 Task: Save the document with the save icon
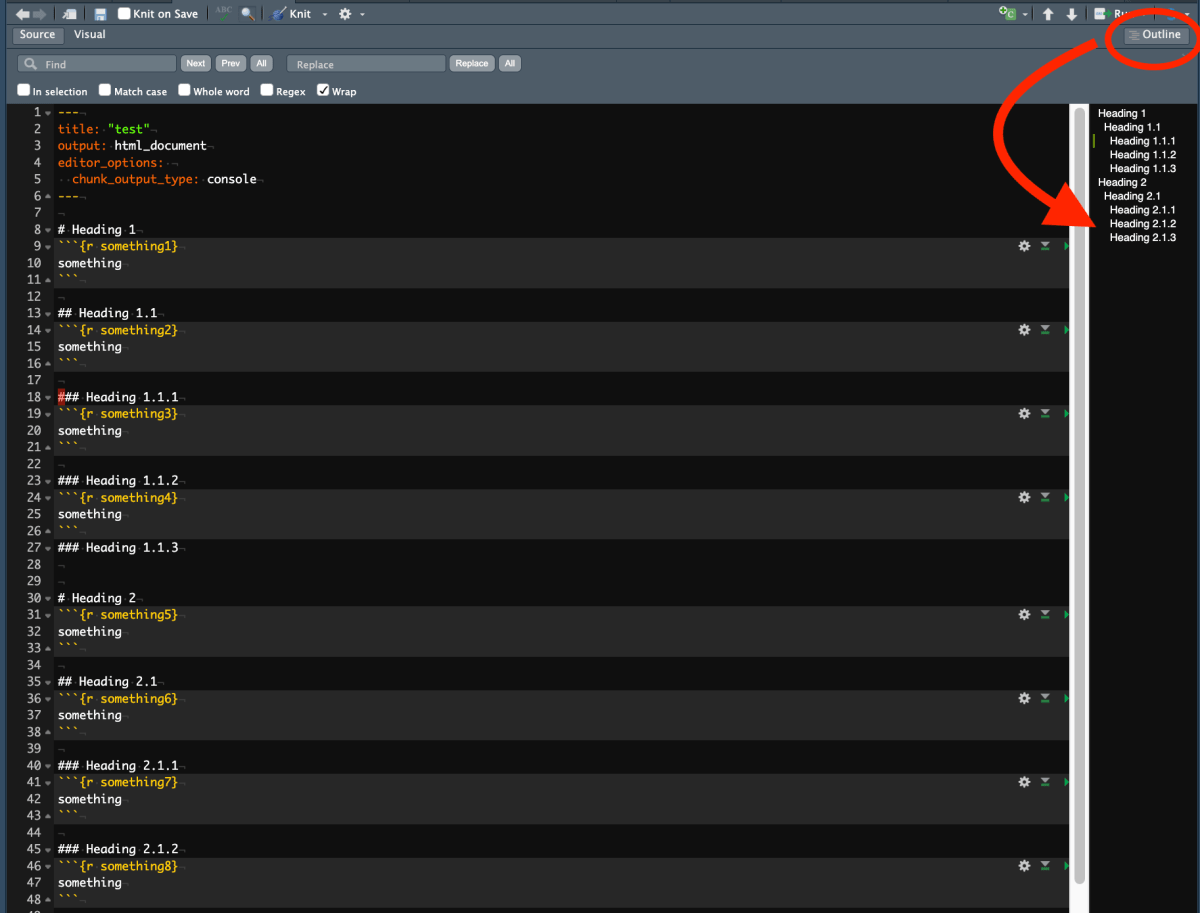click(x=99, y=13)
